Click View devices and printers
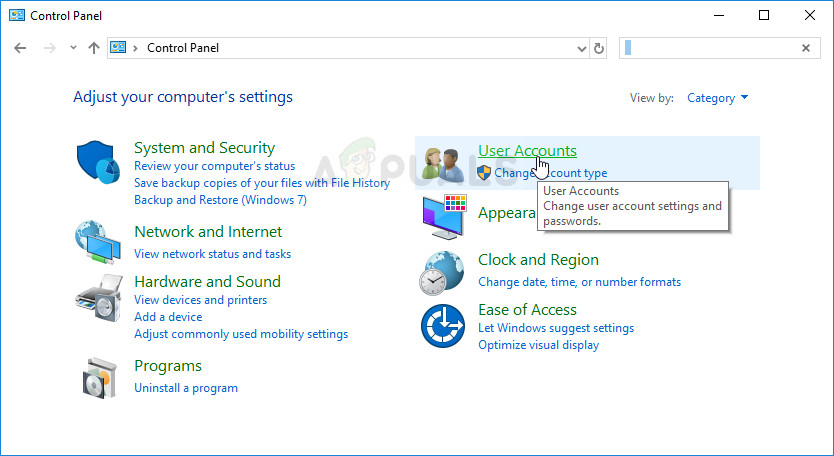This screenshot has height=456, width=834. 201,300
